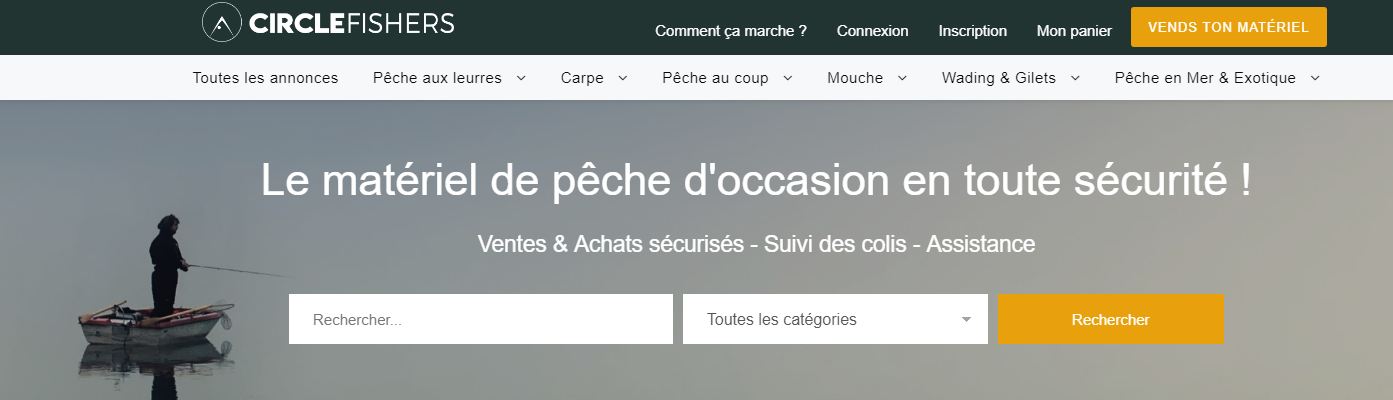This screenshot has width=1393, height=400.
Task: Open the Toutes les catégories dropdown
Action: coord(835,319)
